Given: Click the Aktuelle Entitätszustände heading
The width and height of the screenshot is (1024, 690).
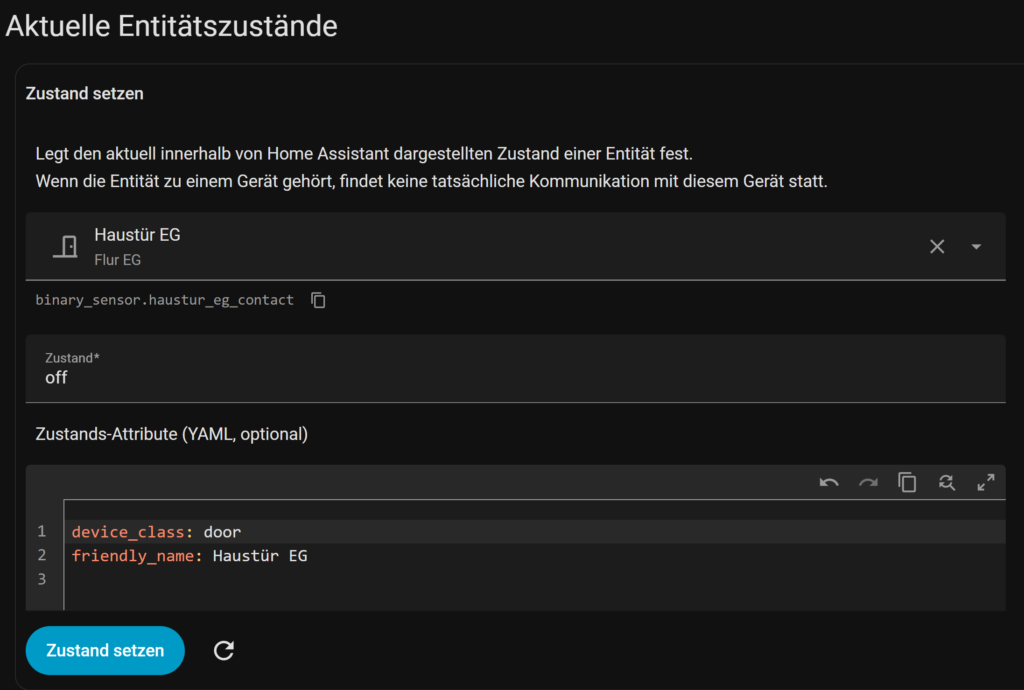Looking at the screenshot, I should click(171, 26).
